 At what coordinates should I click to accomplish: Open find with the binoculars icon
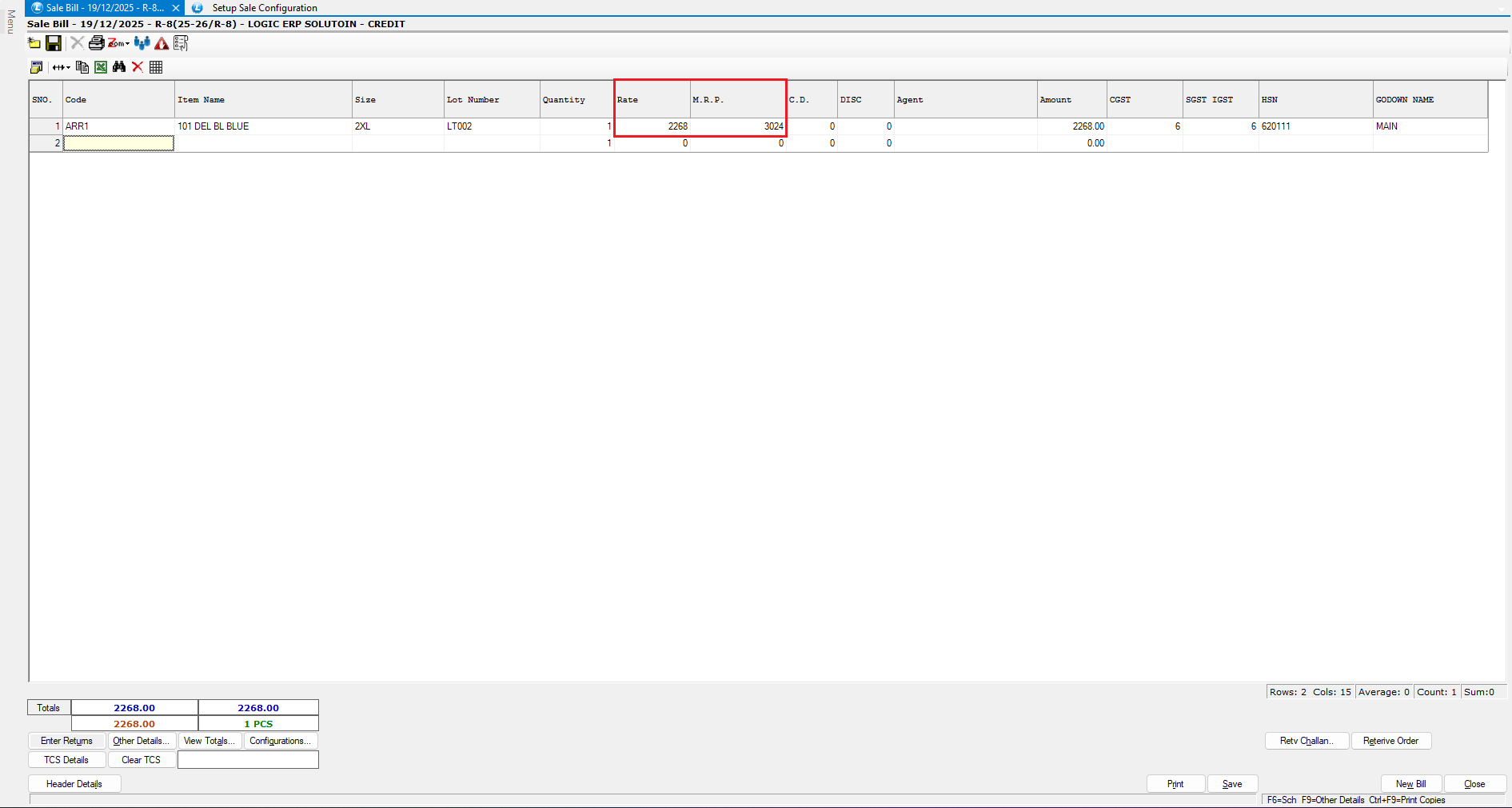pos(119,67)
